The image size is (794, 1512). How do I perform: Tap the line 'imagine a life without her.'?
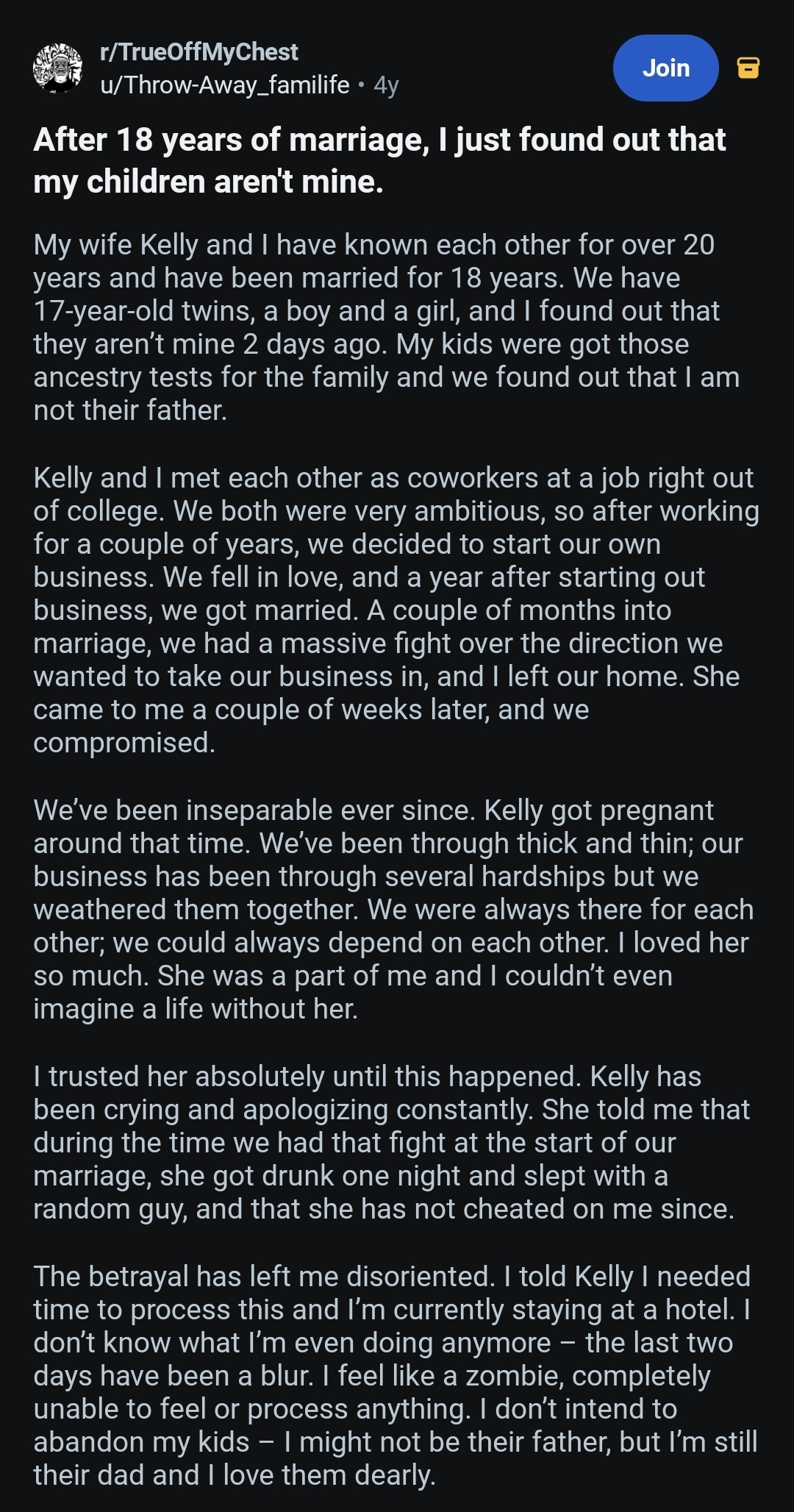(196, 1009)
